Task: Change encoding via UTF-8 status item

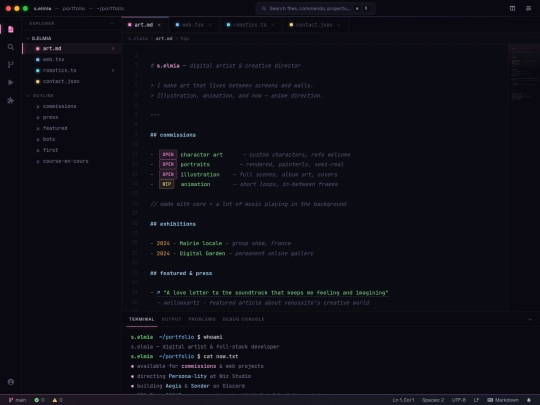Action: tap(459, 400)
